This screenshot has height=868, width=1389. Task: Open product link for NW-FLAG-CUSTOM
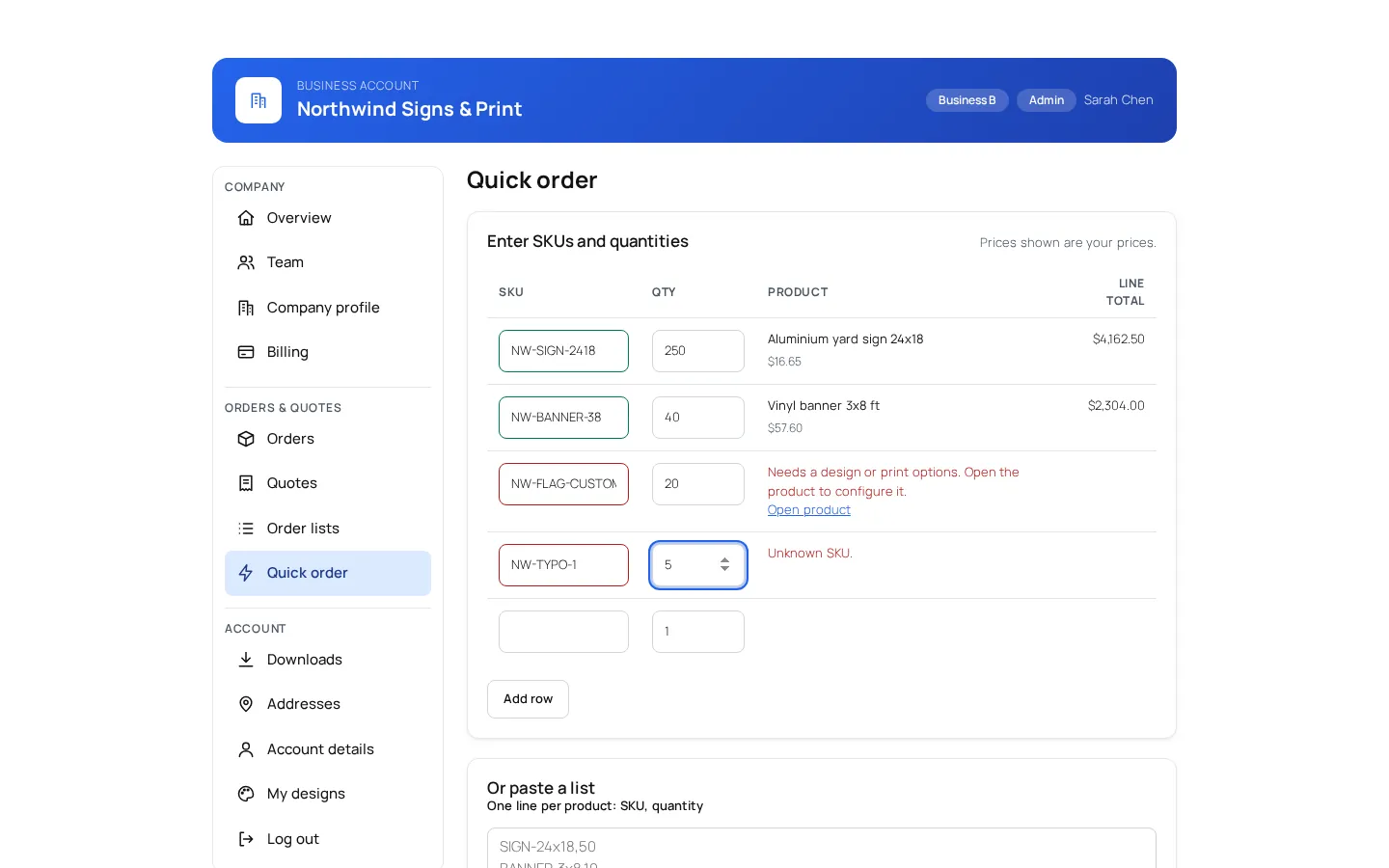[x=809, y=510]
